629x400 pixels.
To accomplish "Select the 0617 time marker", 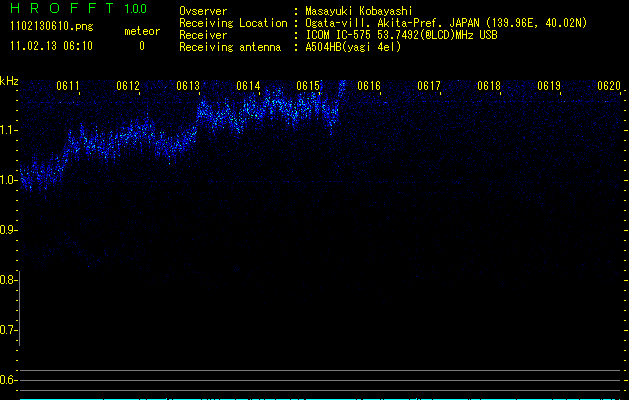I will click(x=429, y=87).
